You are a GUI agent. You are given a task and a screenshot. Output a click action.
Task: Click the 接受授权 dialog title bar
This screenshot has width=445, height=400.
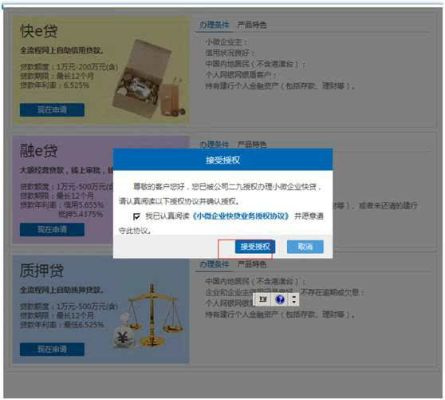223,160
